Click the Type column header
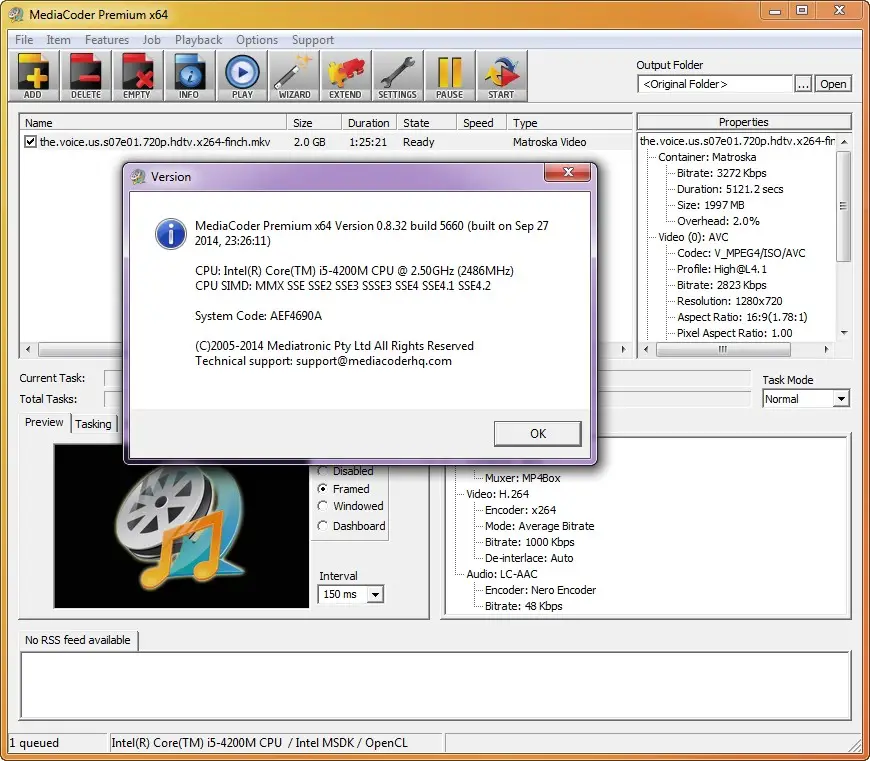The width and height of the screenshot is (870, 761). [569, 123]
